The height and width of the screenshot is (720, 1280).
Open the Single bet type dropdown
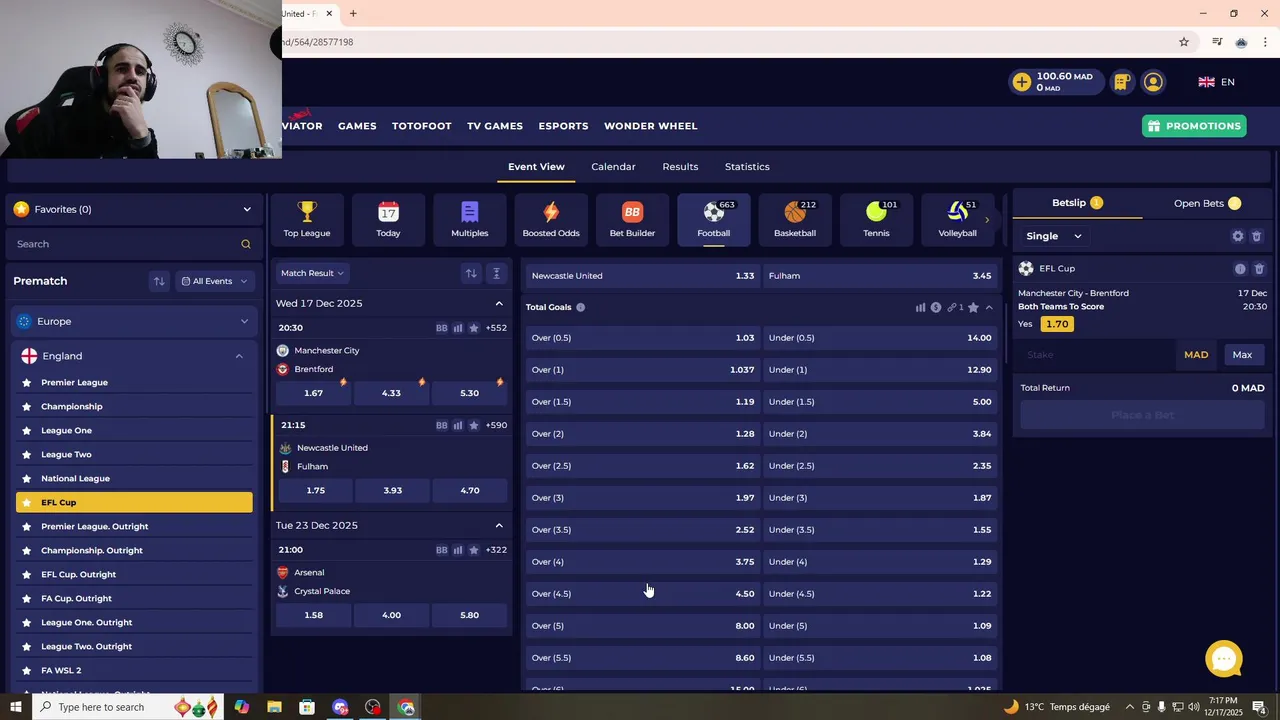coord(1054,236)
